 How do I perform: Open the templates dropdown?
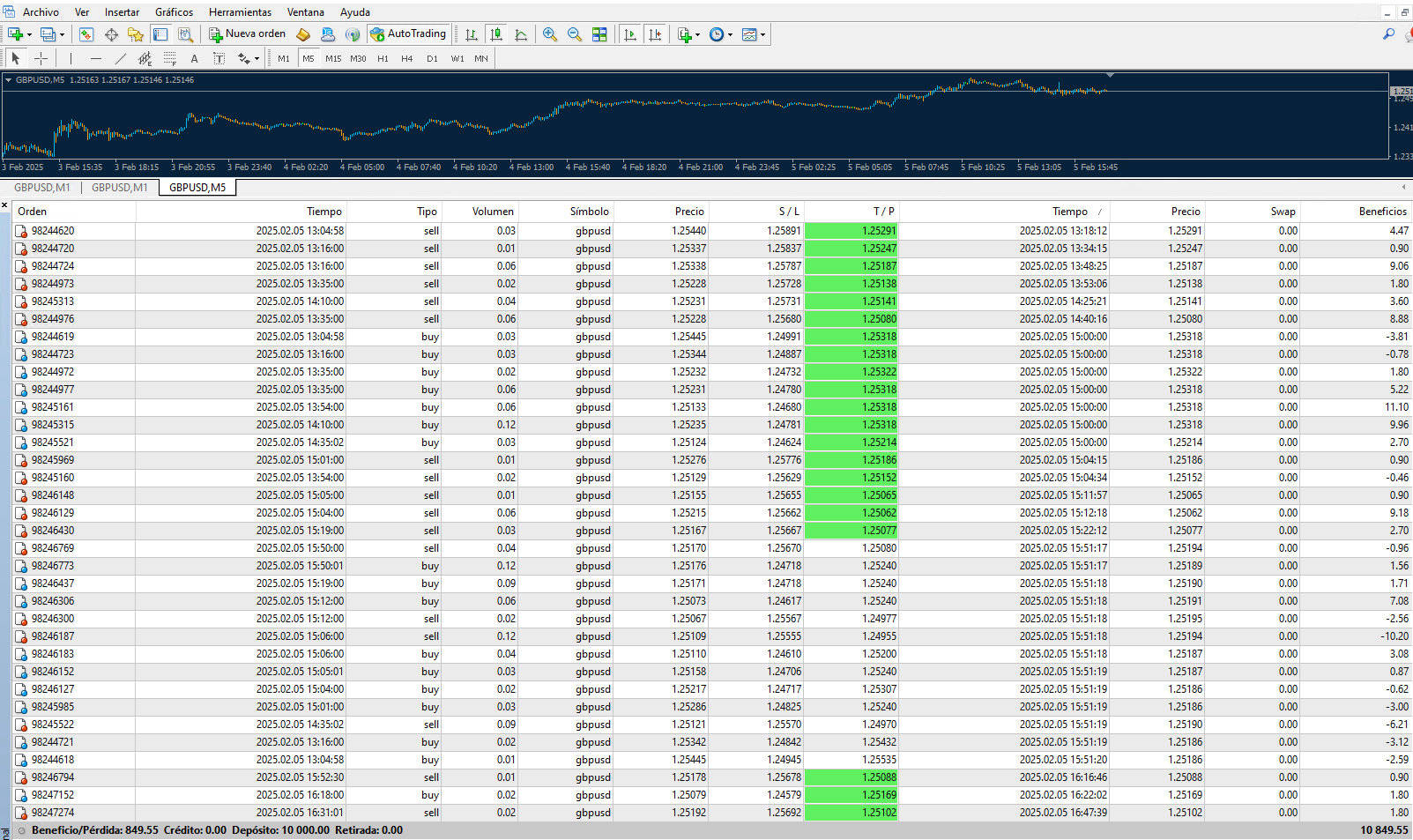pyautogui.click(x=762, y=35)
